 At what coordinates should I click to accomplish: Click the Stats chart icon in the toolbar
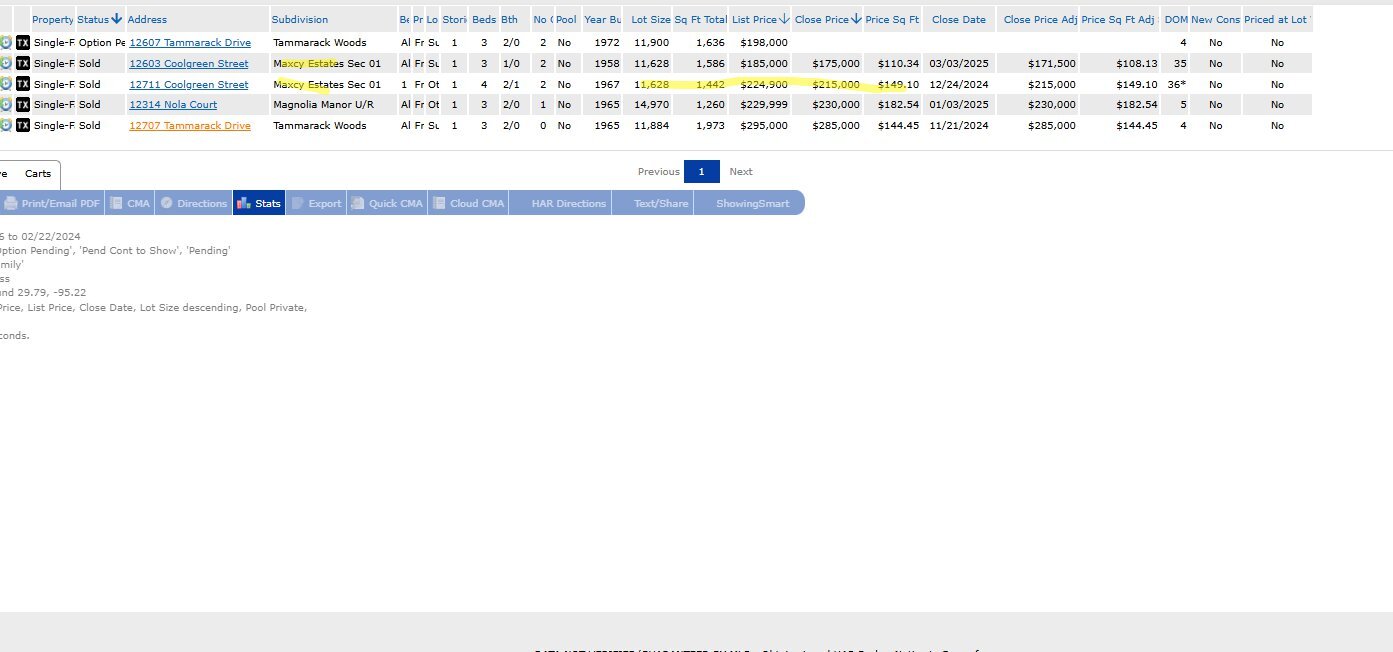click(242, 203)
